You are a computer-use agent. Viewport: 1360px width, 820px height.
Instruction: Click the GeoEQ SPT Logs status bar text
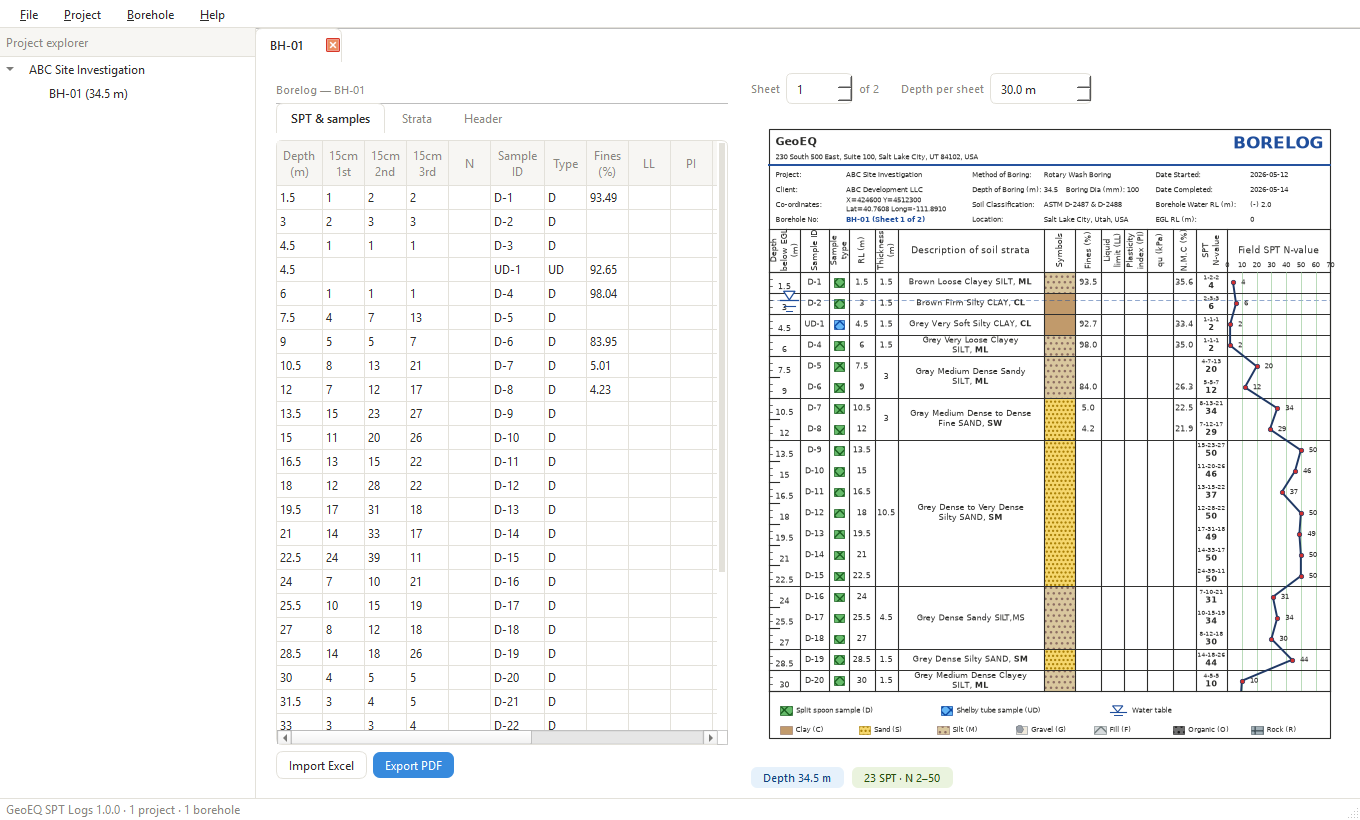(x=123, y=810)
